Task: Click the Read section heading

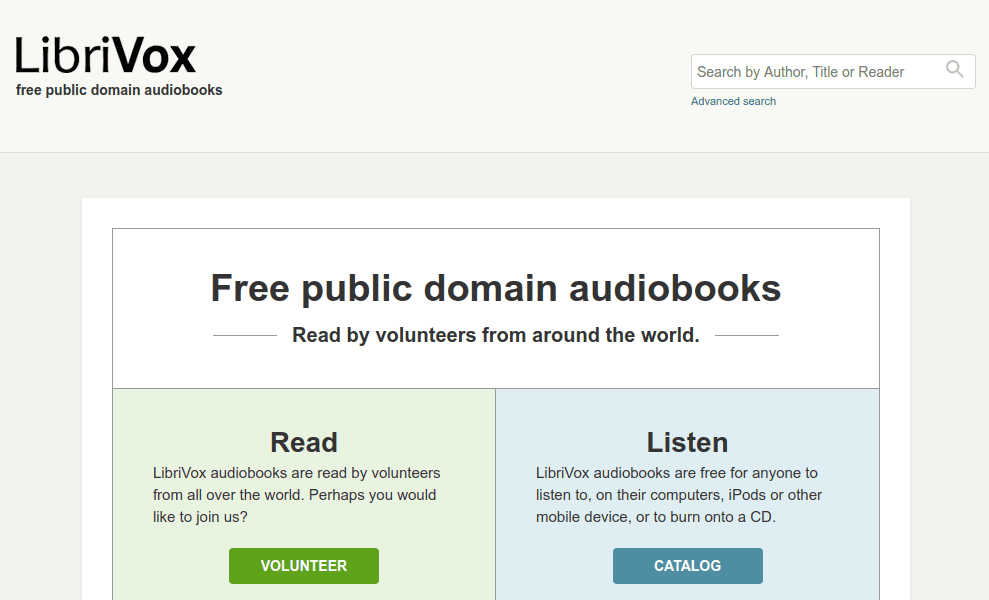Action: pyautogui.click(x=304, y=442)
